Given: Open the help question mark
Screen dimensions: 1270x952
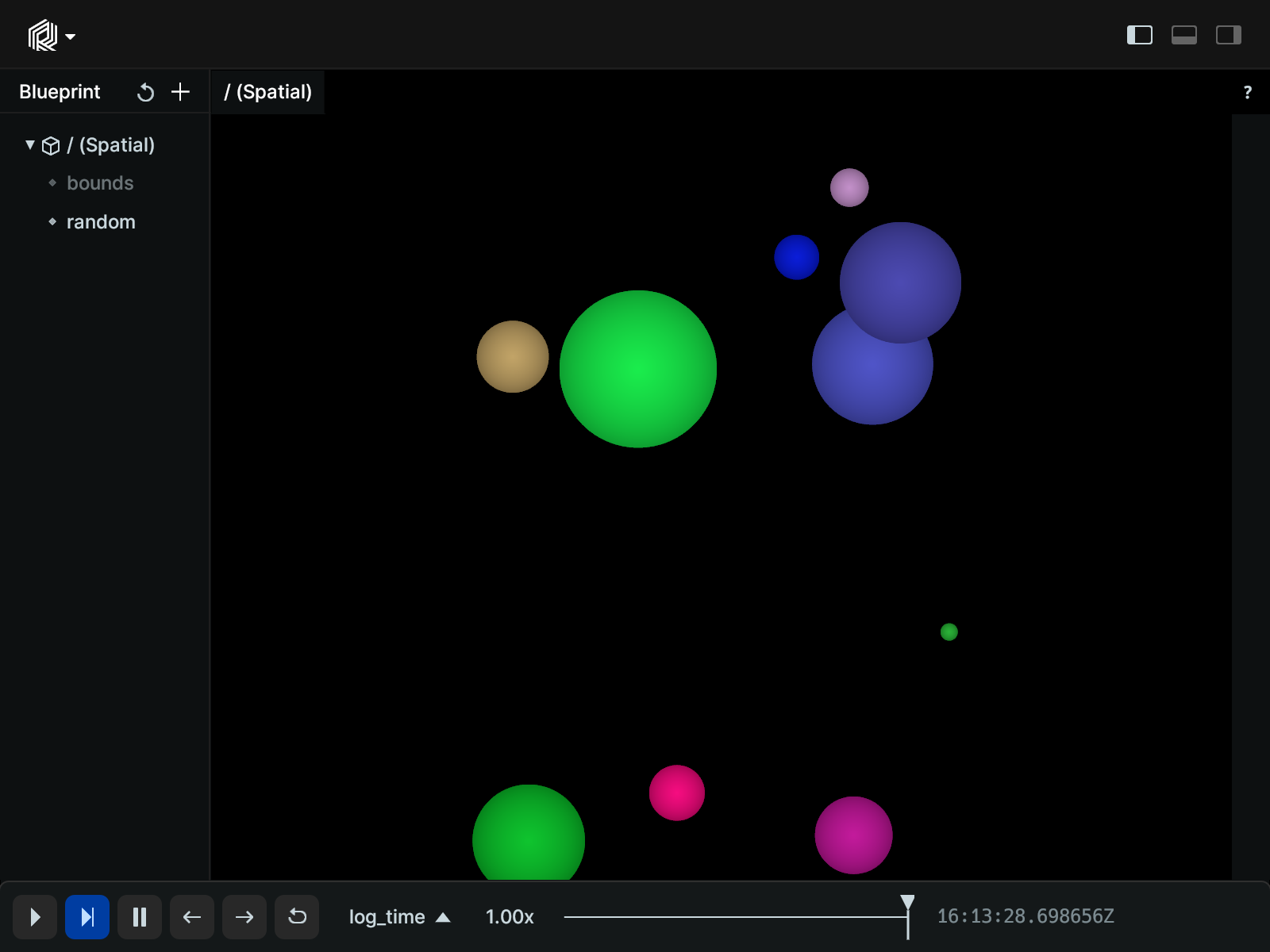Looking at the screenshot, I should [x=1247, y=92].
